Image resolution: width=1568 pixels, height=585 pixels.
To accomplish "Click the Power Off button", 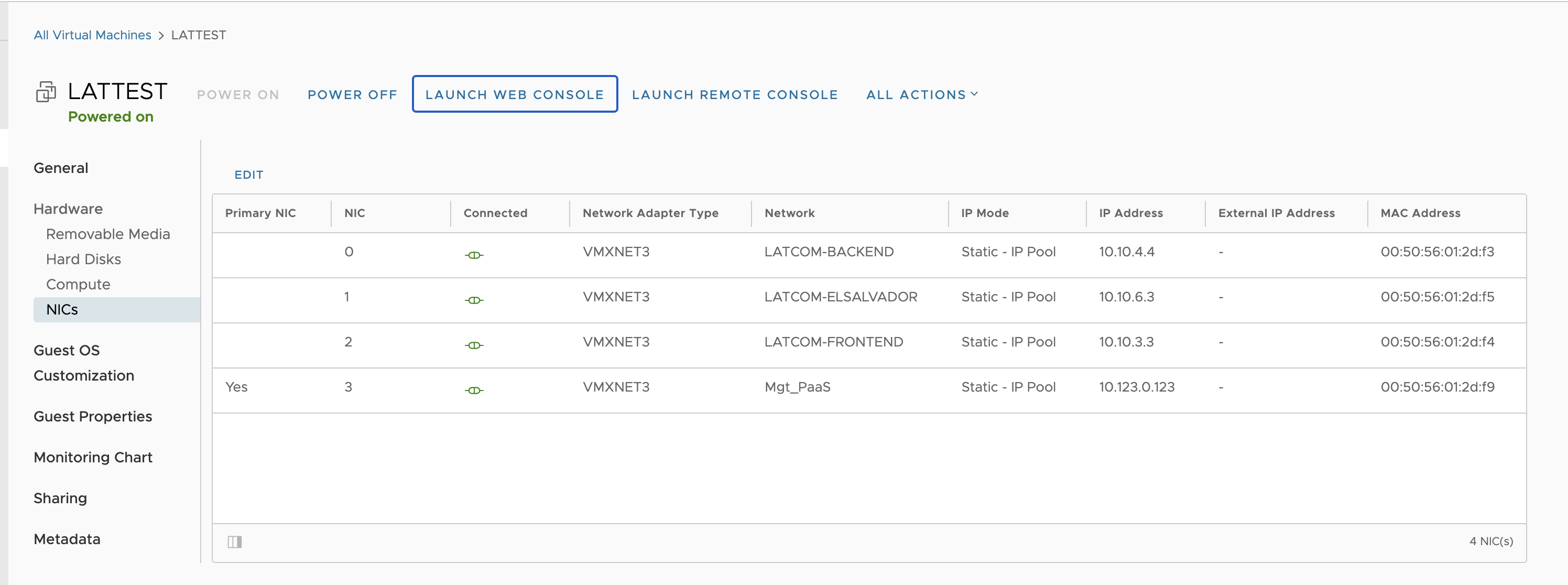I will [x=353, y=94].
